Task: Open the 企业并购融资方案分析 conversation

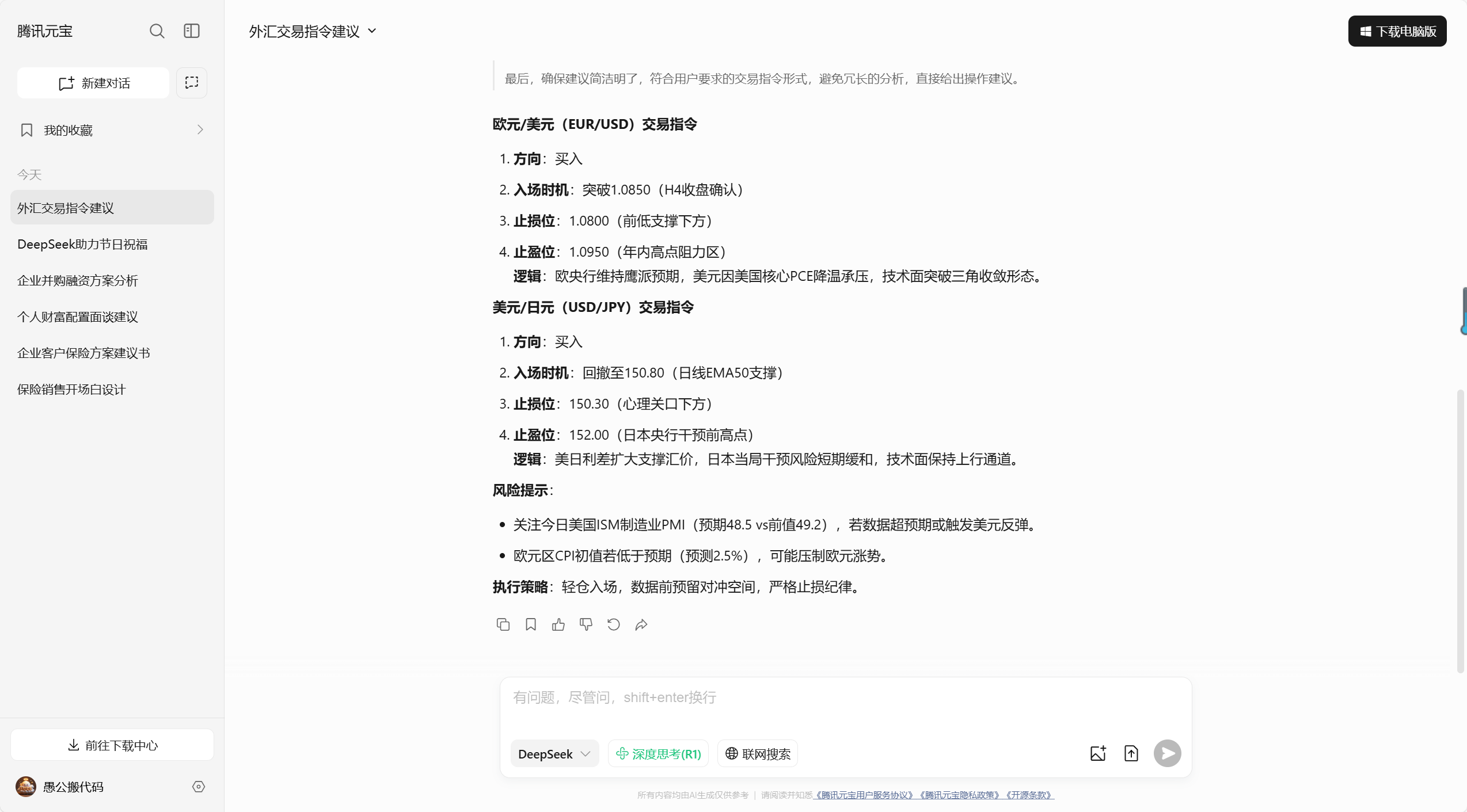Action: (x=78, y=281)
